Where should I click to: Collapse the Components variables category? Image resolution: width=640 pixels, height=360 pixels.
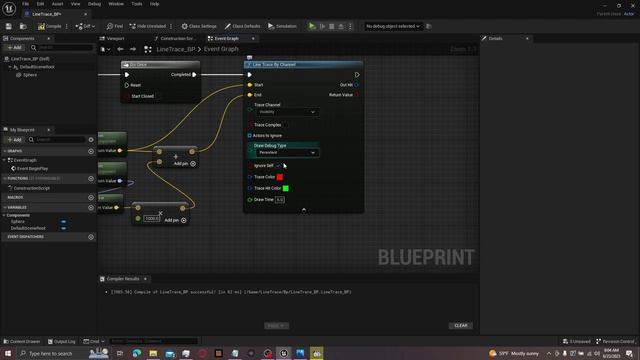4,216
